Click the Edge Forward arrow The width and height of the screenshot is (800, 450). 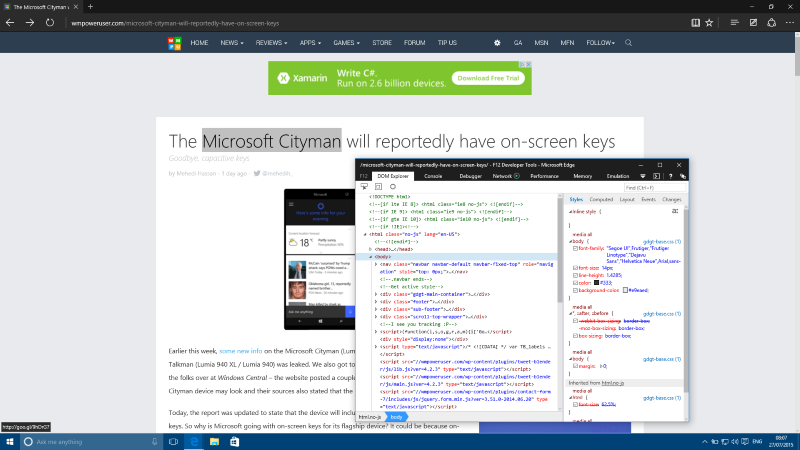click(30, 22)
